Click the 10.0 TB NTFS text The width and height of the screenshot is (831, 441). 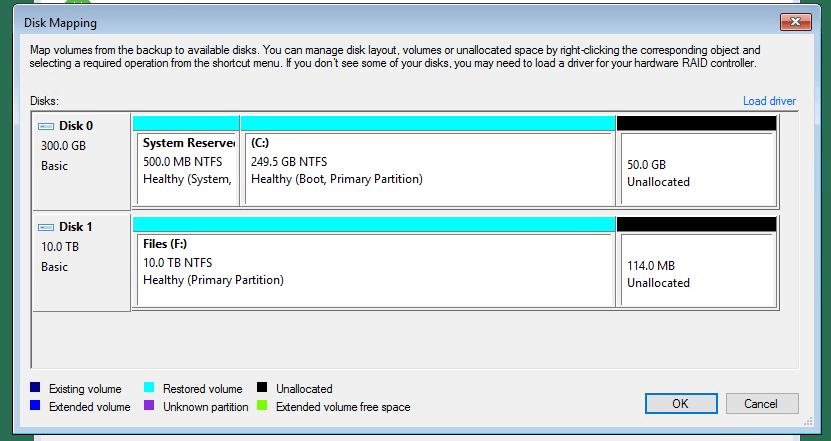pyautogui.click(x=178, y=263)
